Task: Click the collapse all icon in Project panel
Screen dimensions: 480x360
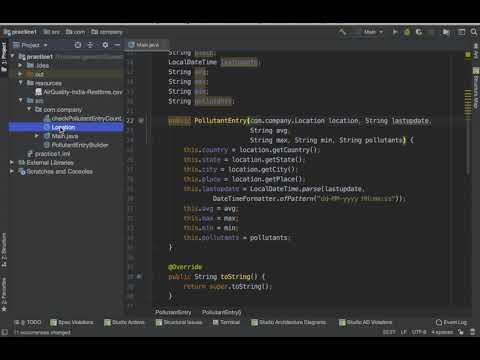Action: [x=91, y=45]
